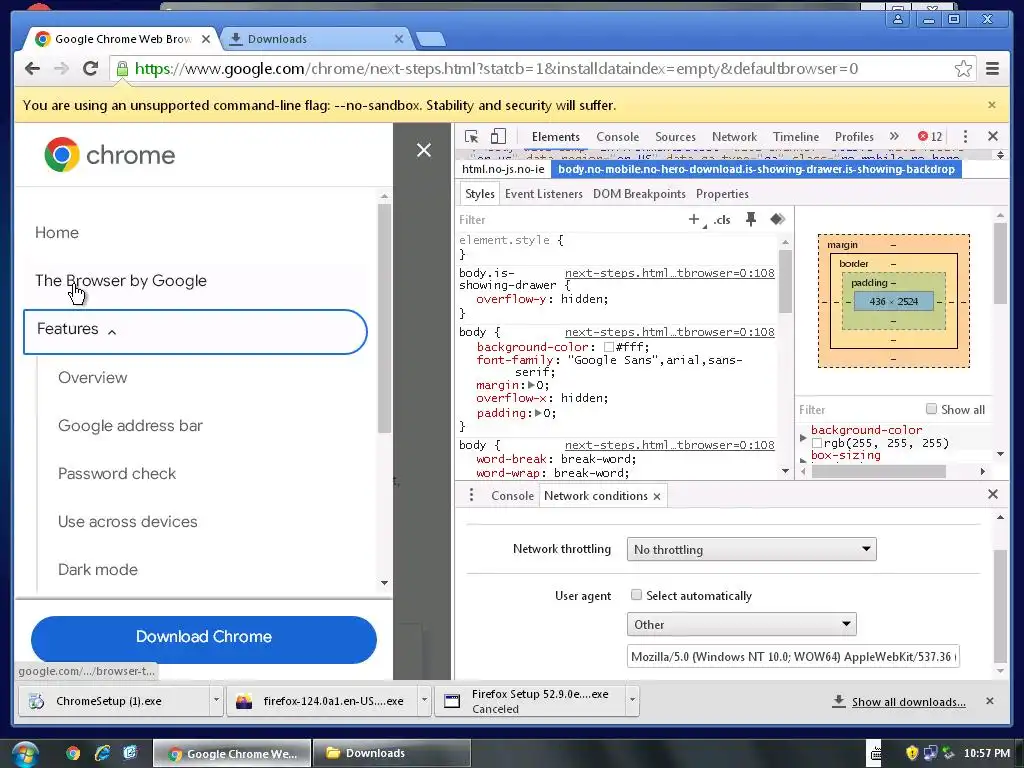
Task: Open the Password check feature link
Action: pyautogui.click(x=117, y=473)
